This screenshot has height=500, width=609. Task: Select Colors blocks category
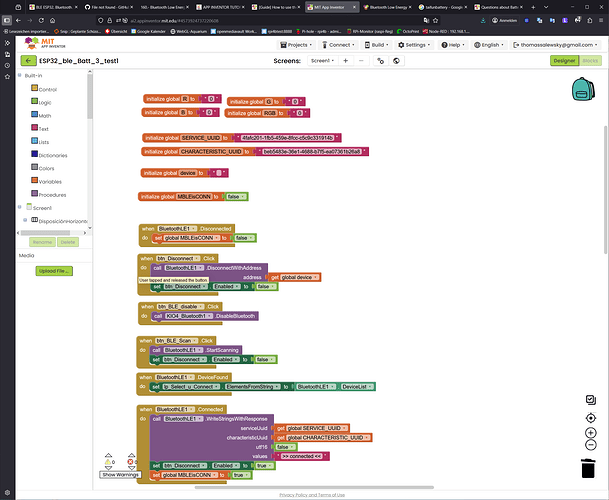pos(43,168)
